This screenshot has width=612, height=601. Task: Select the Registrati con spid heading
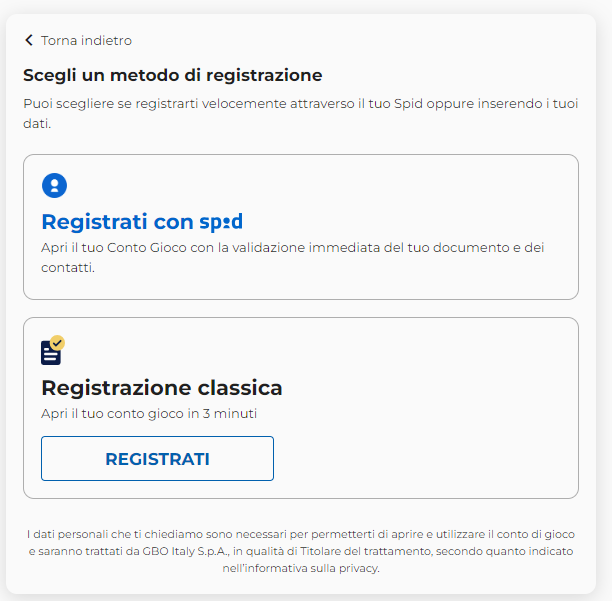click(x=141, y=222)
